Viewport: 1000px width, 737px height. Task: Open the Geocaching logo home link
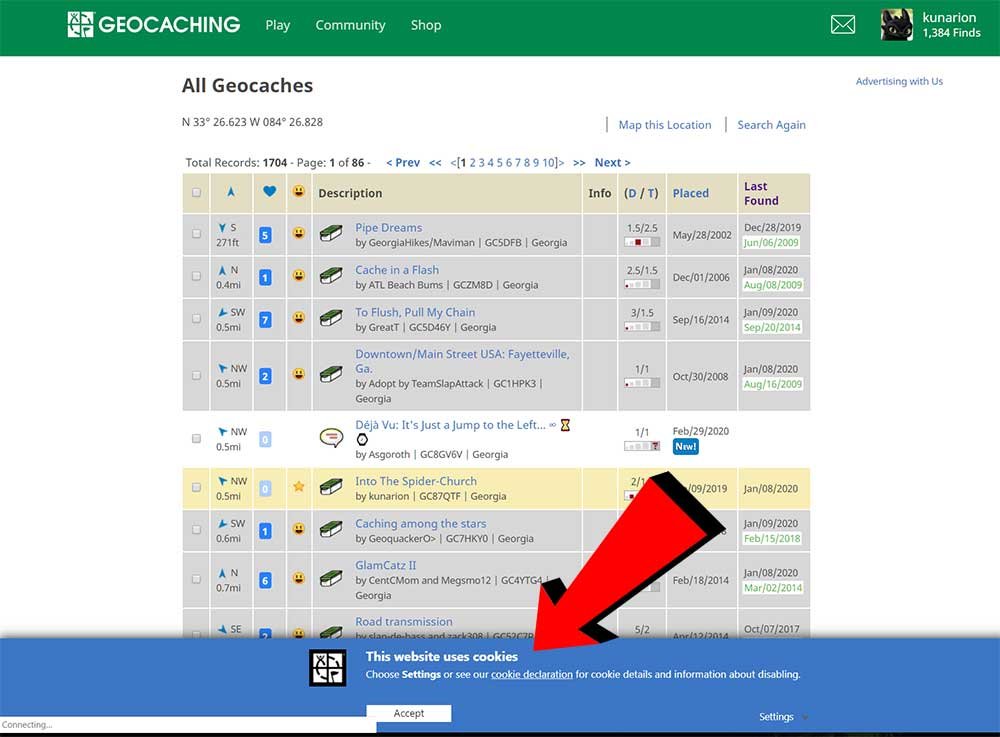pos(154,25)
